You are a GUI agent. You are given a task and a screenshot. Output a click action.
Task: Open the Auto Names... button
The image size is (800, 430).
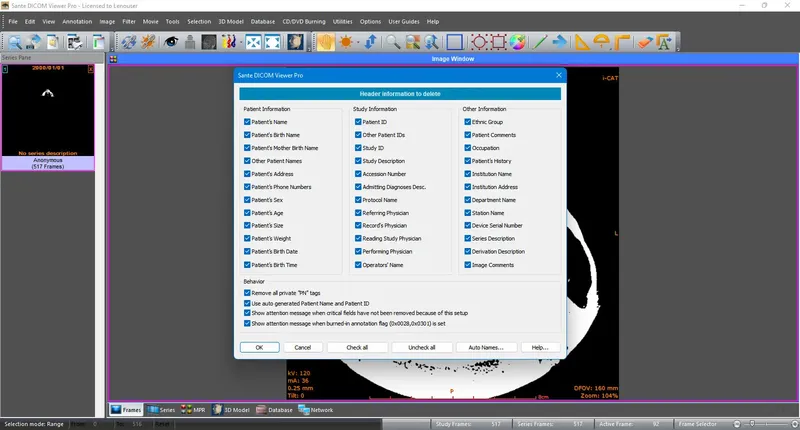click(486, 347)
